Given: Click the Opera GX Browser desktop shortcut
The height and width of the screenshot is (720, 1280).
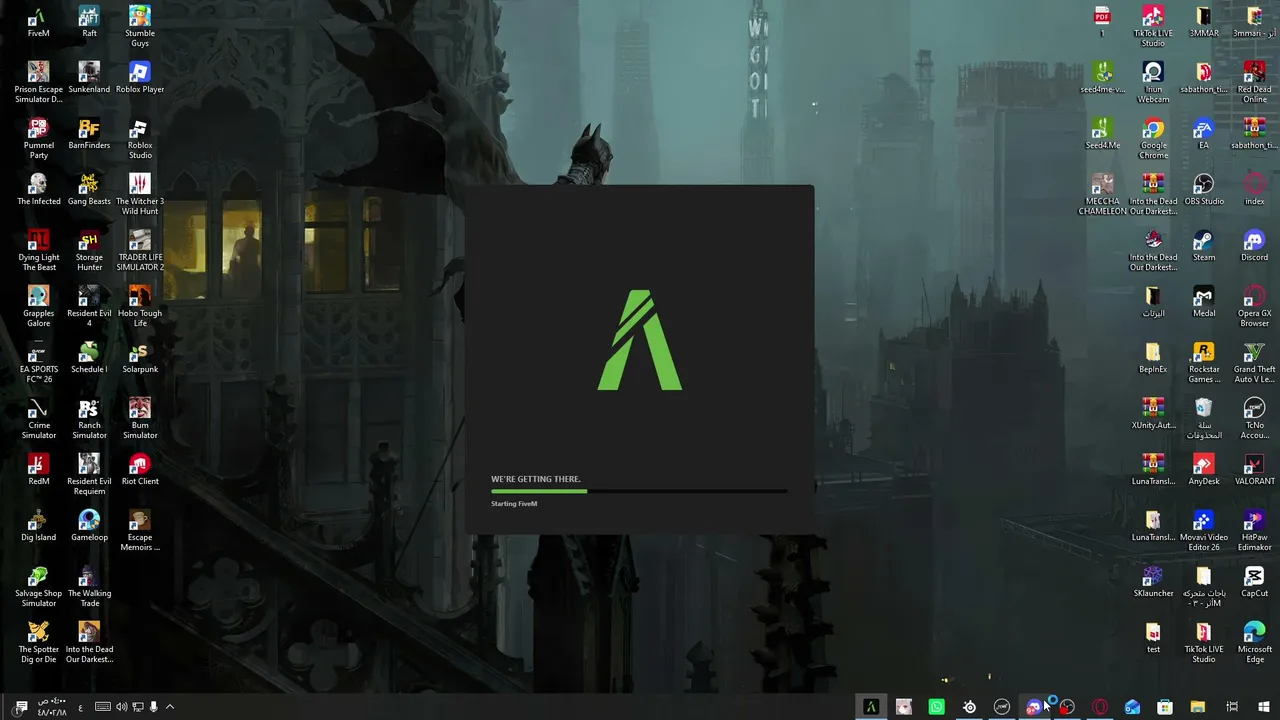Looking at the screenshot, I should click(x=1254, y=307).
